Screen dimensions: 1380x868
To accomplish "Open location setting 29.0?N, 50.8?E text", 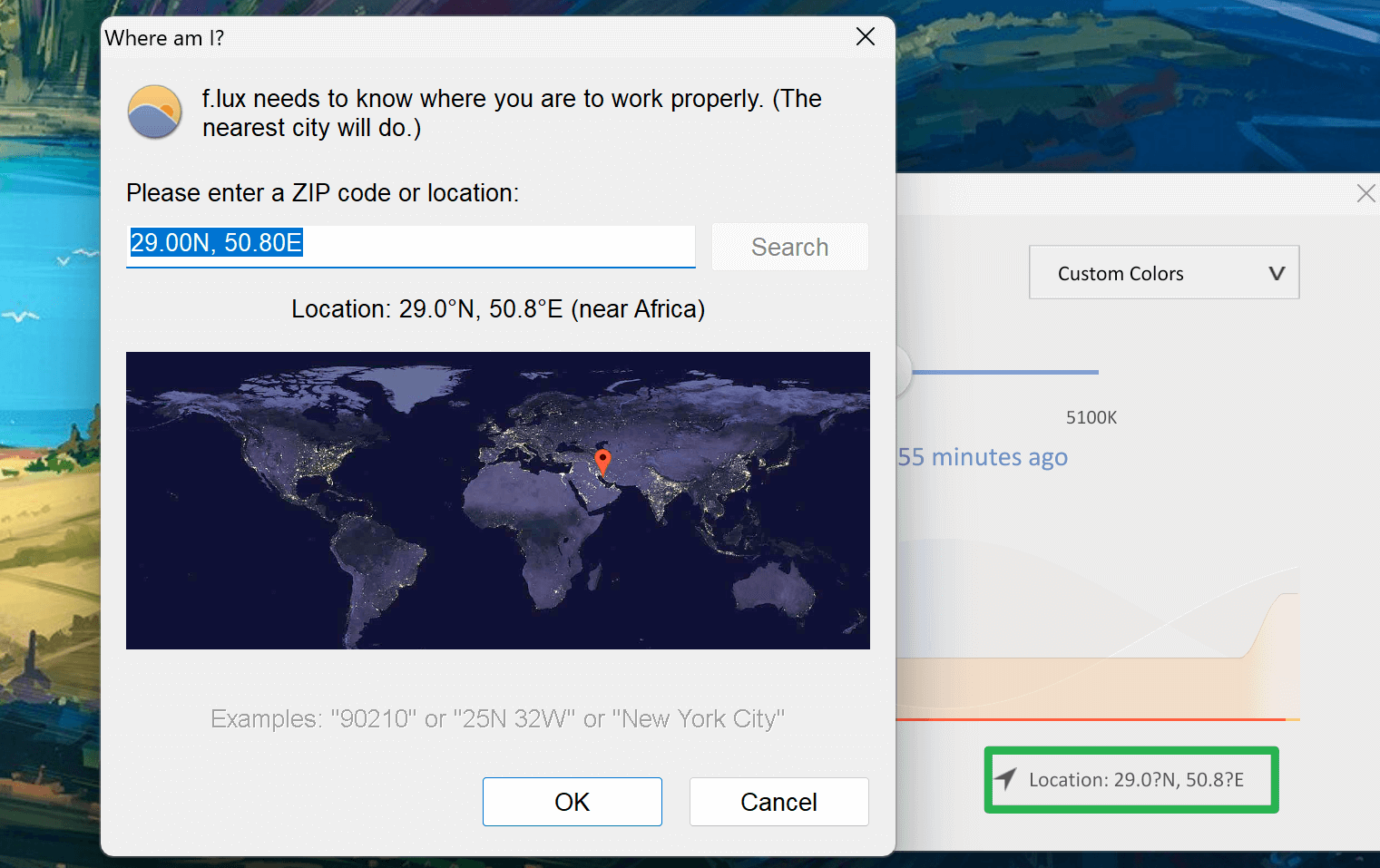I will pyautogui.click(x=1136, y=780).
